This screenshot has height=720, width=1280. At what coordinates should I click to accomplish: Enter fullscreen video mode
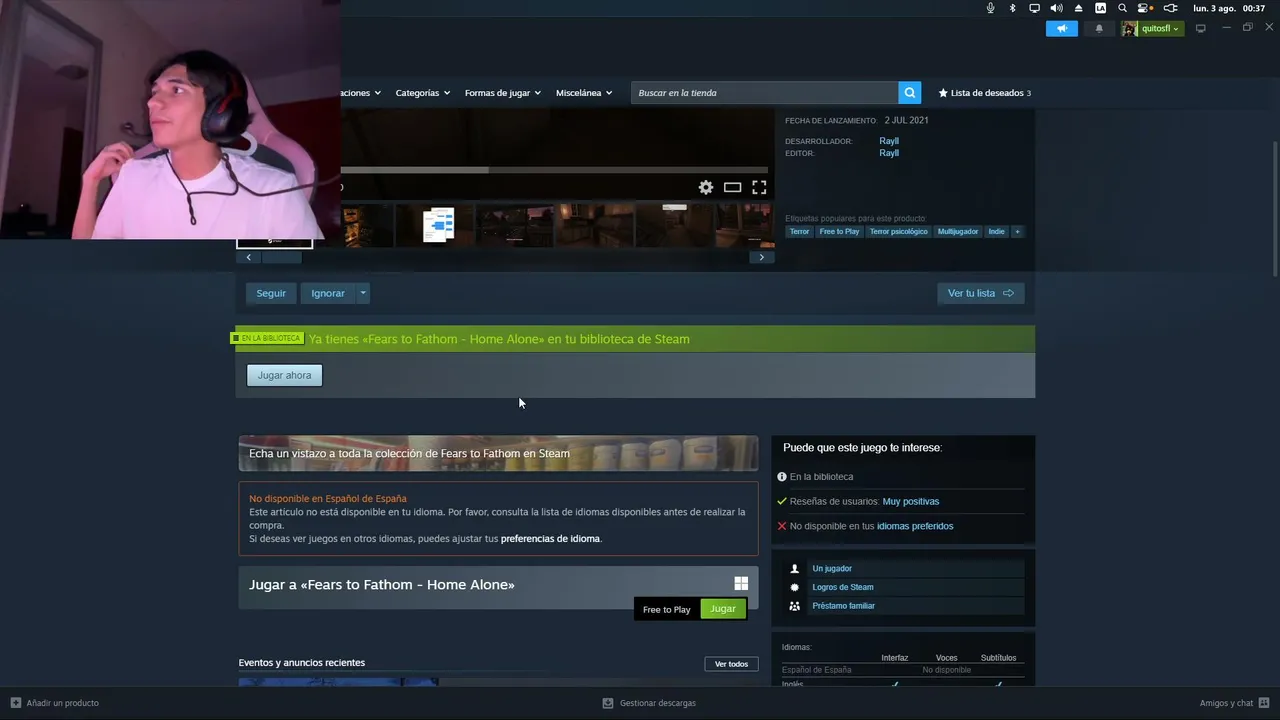point(759,187)
